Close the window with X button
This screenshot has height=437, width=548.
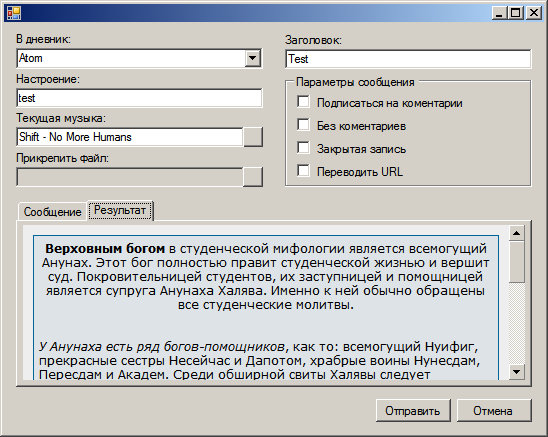[x=534, y=13]
